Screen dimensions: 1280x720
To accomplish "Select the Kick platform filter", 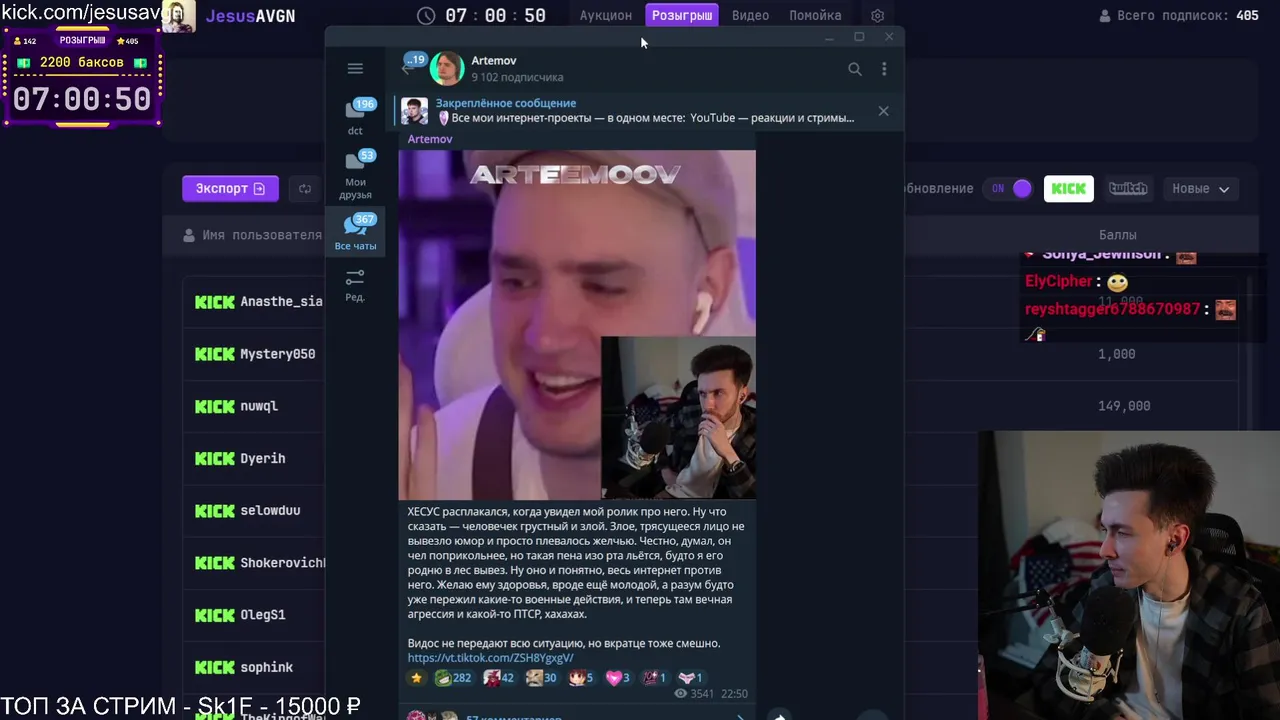I will point(1069,188).
